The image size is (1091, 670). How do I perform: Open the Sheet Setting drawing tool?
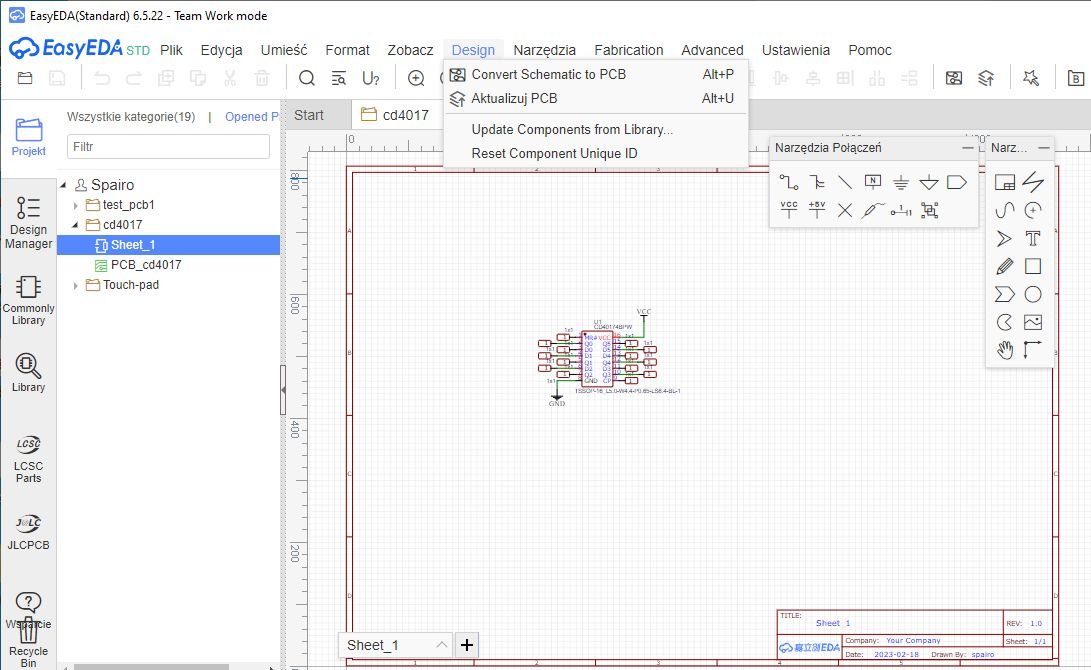[x=1005, y=182]
